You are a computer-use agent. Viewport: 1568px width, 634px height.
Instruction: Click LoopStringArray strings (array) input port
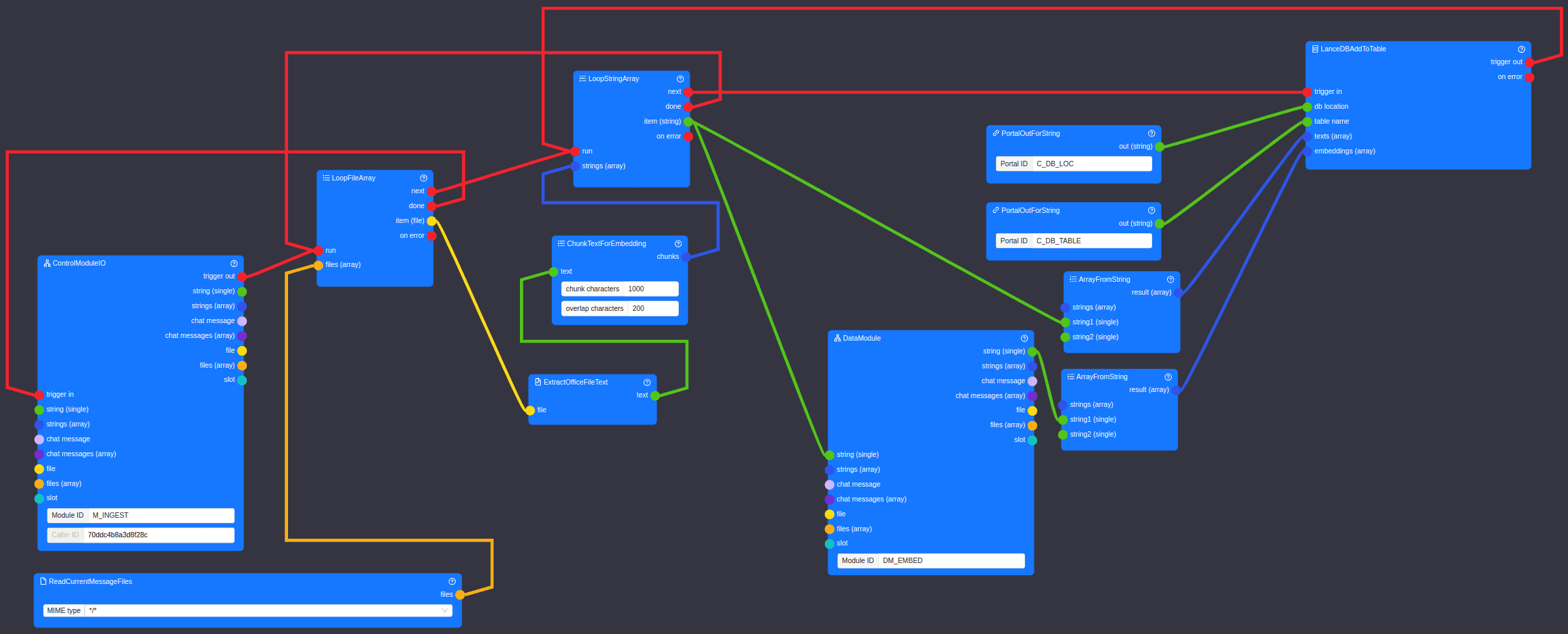pyautogui.click(x=575, y=166)
